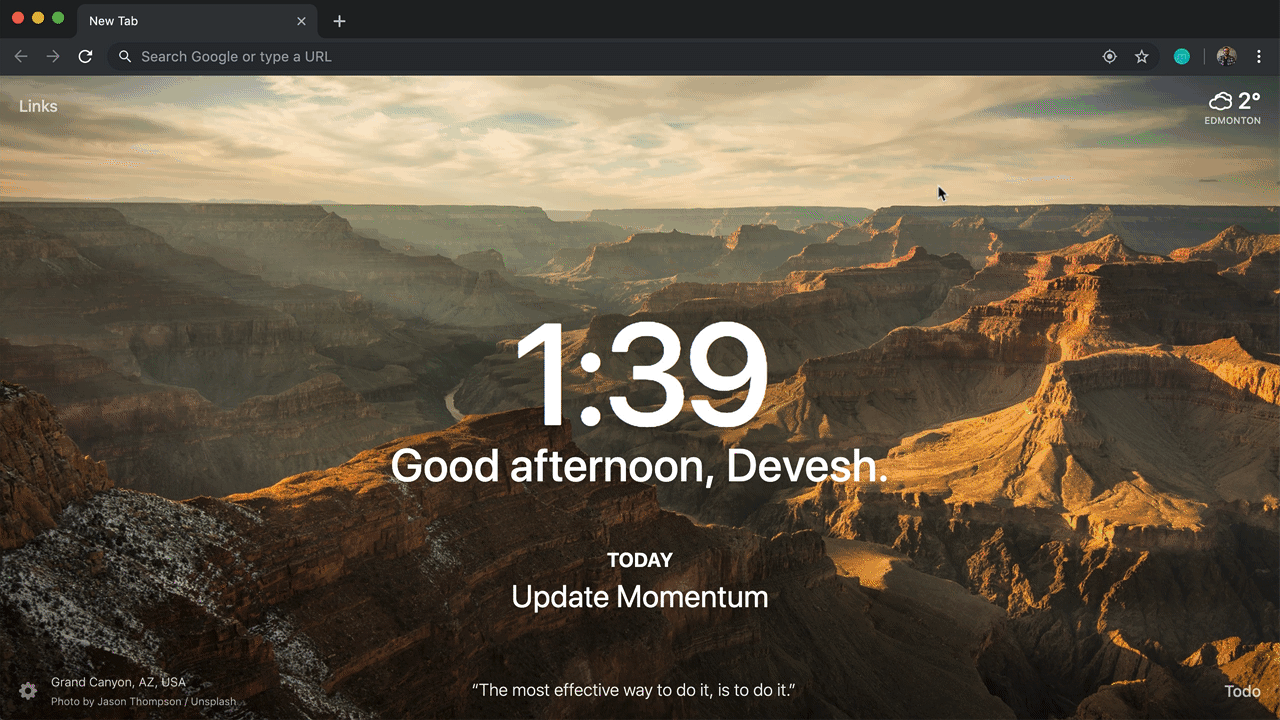
Task: Click the green fullscreen window button
Action: pos(58,18)
